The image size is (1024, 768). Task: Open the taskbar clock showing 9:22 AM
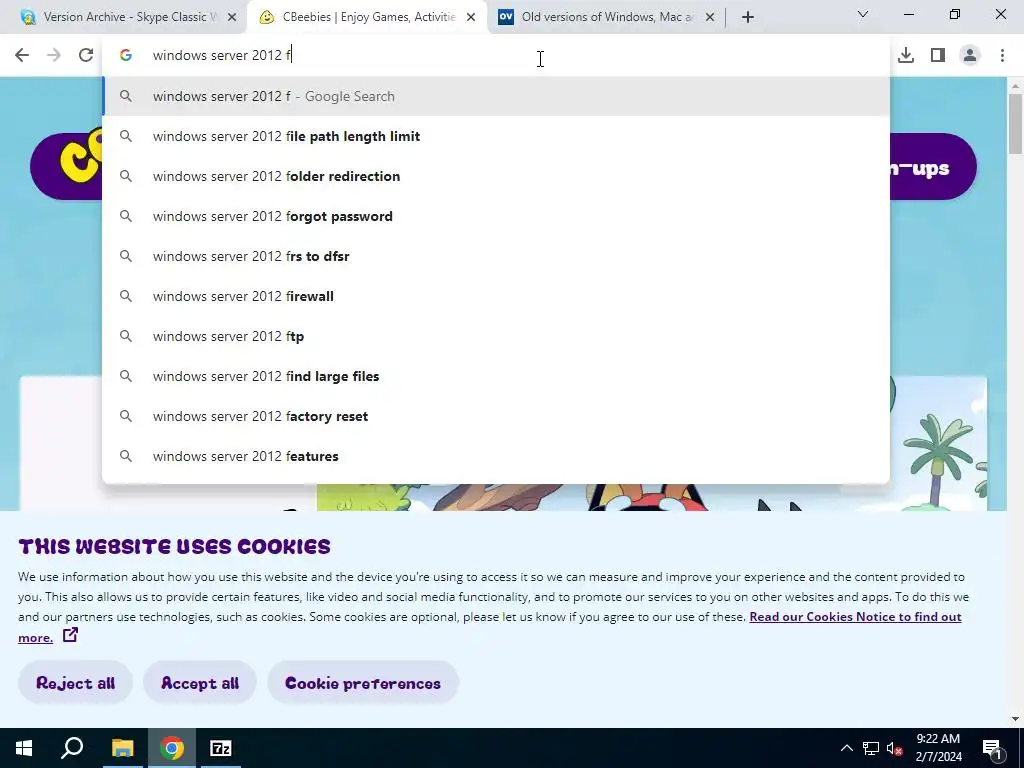tap(938, 748)
